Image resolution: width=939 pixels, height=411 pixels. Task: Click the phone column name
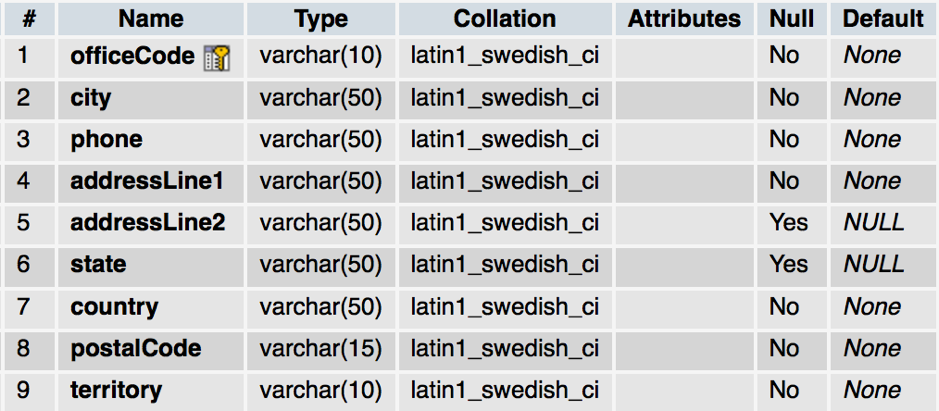[x=106, y=140]
